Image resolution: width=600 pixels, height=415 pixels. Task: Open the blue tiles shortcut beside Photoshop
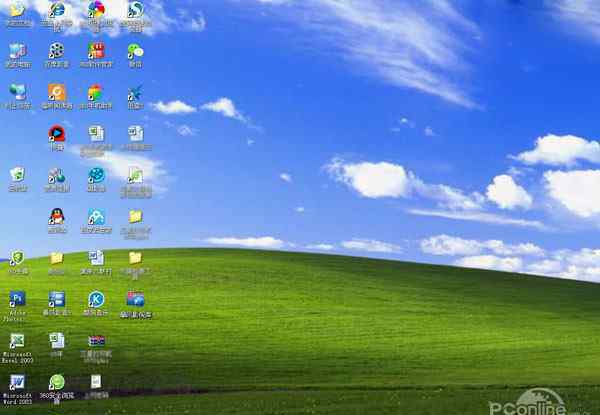pyautogui.click(x=57, y=299)
